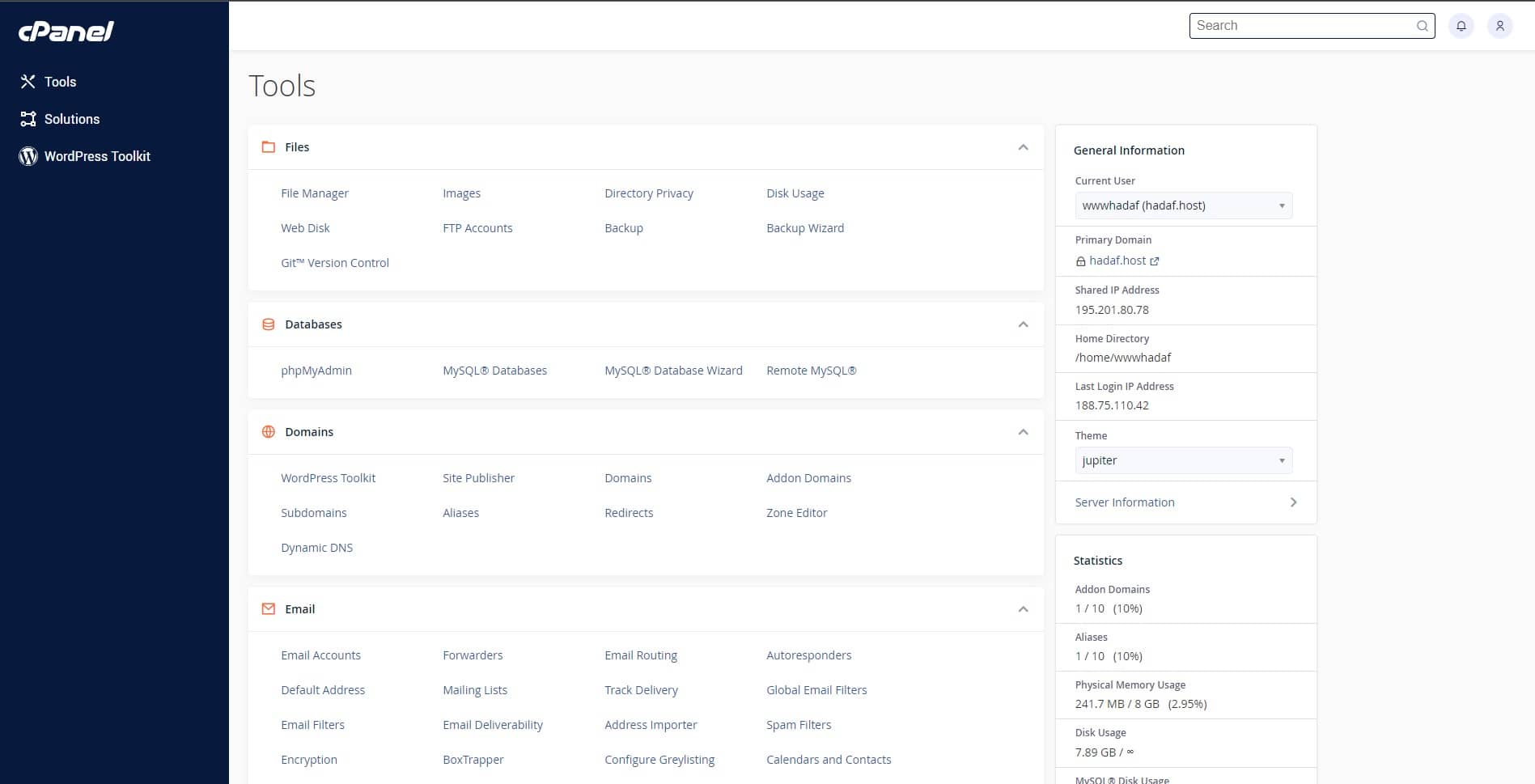Open MySQL Database Wizard

click(673, 371)
